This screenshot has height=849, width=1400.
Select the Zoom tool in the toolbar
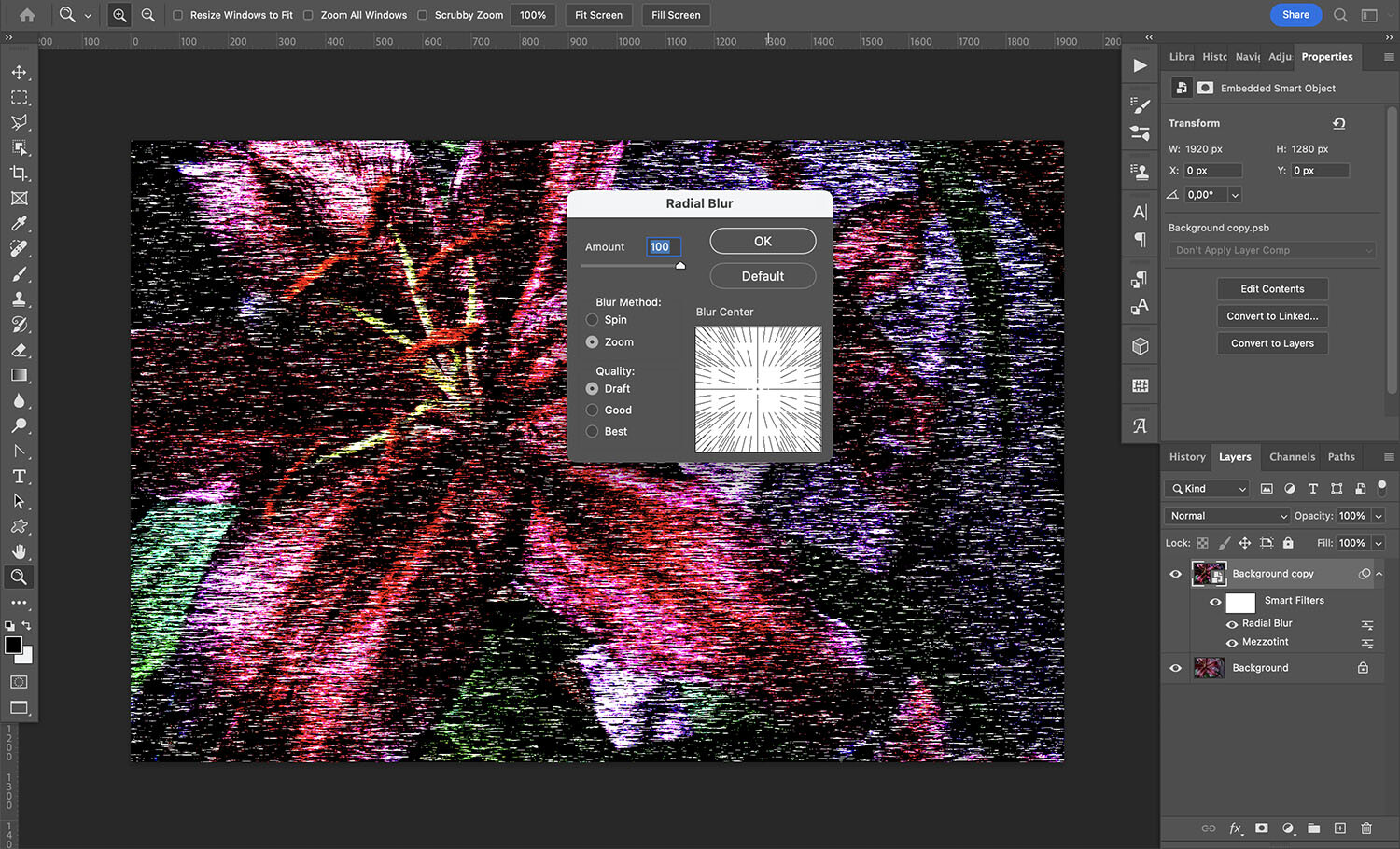point(20,577)
